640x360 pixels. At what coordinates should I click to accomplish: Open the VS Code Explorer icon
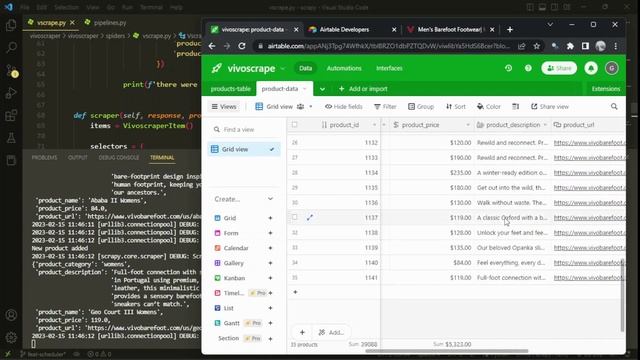coord(11,25)
